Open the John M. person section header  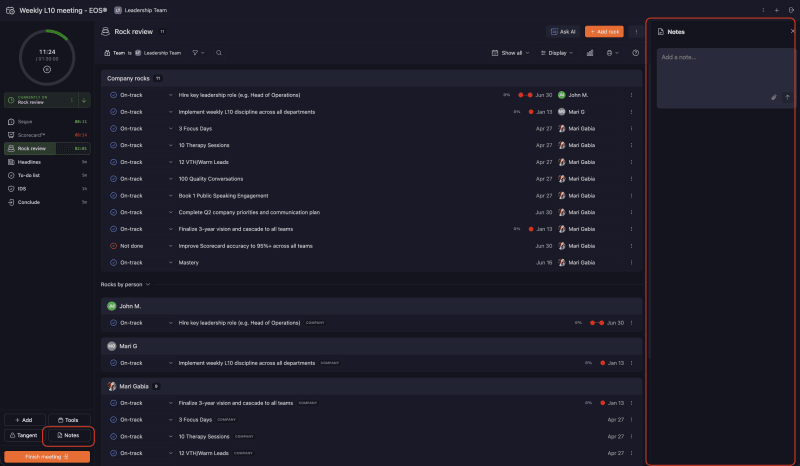click(x=371, y=306)
